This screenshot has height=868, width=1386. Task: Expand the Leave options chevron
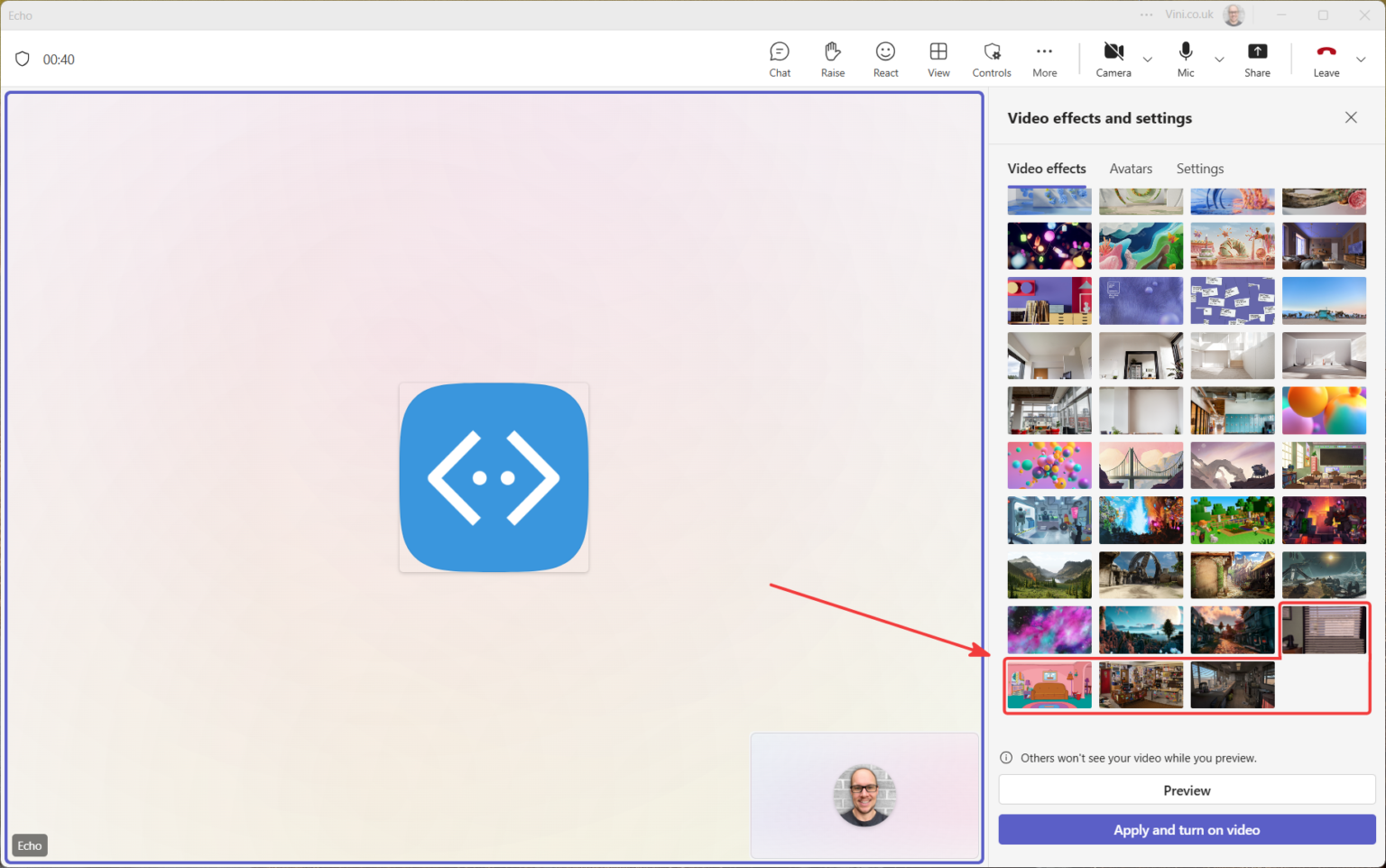1361,60
